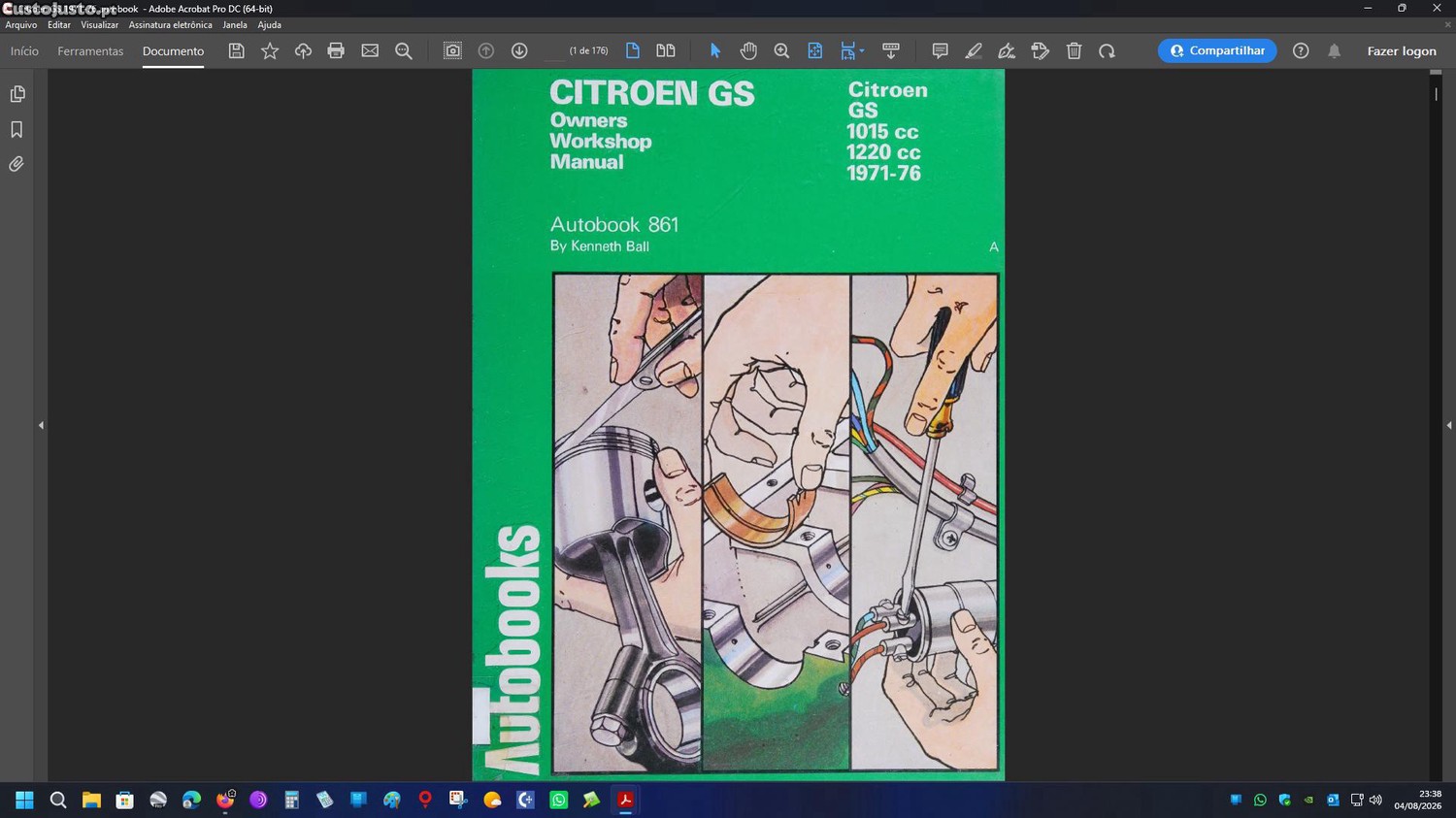Switch to the Ferramentas tab
The width and height of the screenshot is (1456, 818).
90,50
